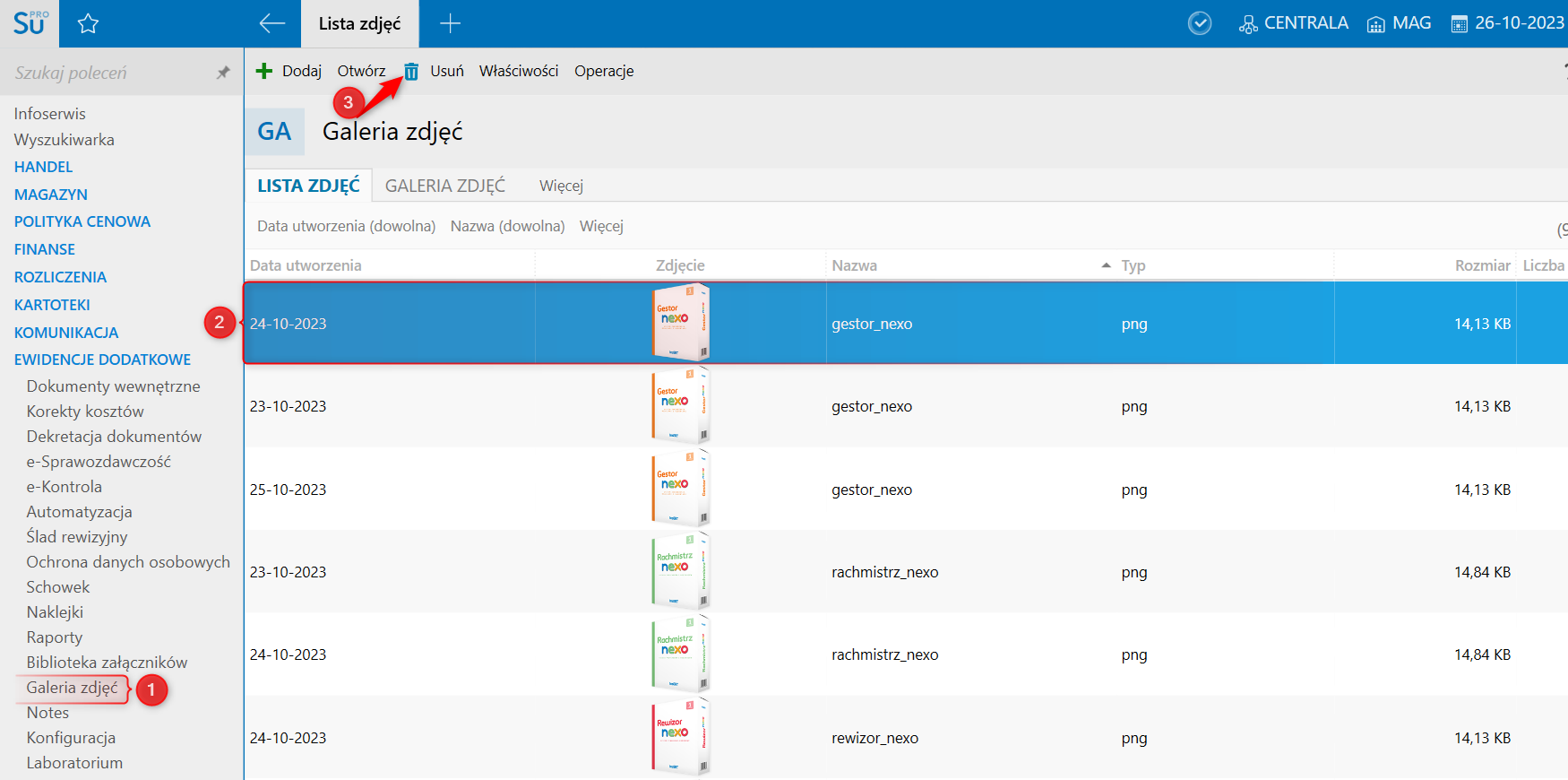Viewport: 1568px width, 780px height.
Task: Click the Usuń button label
Action: [447, 71]
